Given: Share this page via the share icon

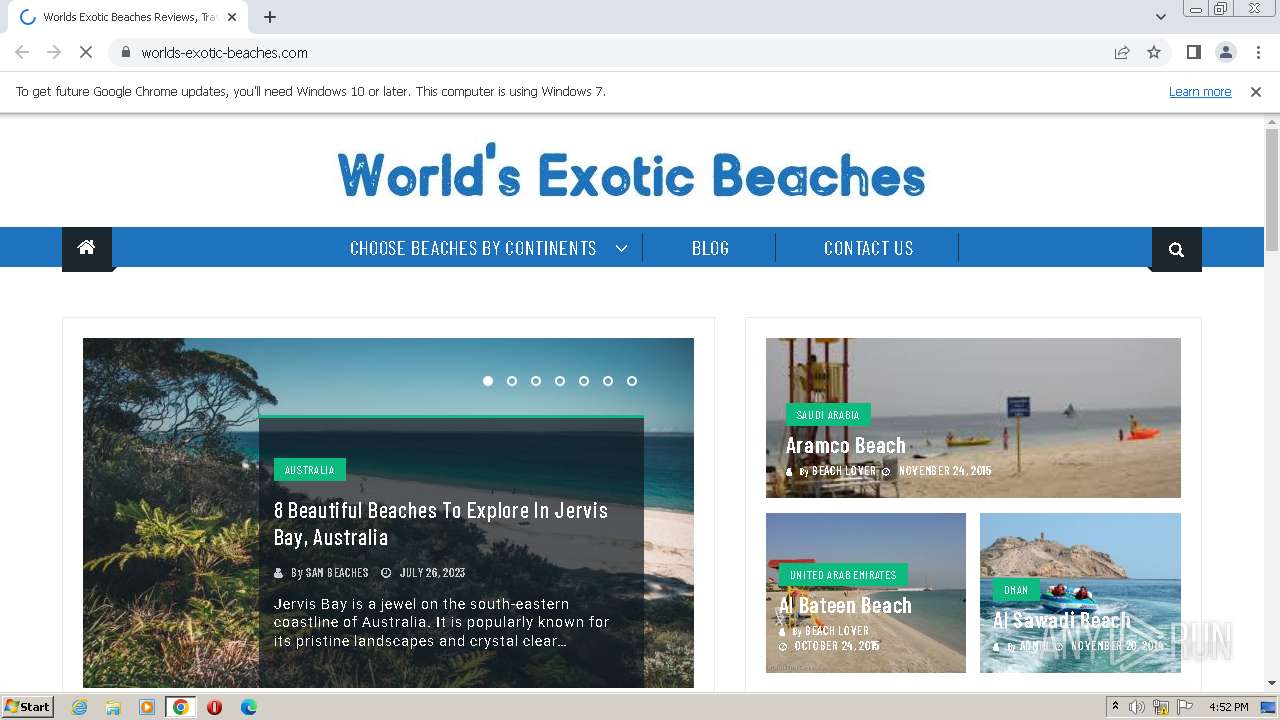Looking at the screenshot, I should [x=1122, y=52].
